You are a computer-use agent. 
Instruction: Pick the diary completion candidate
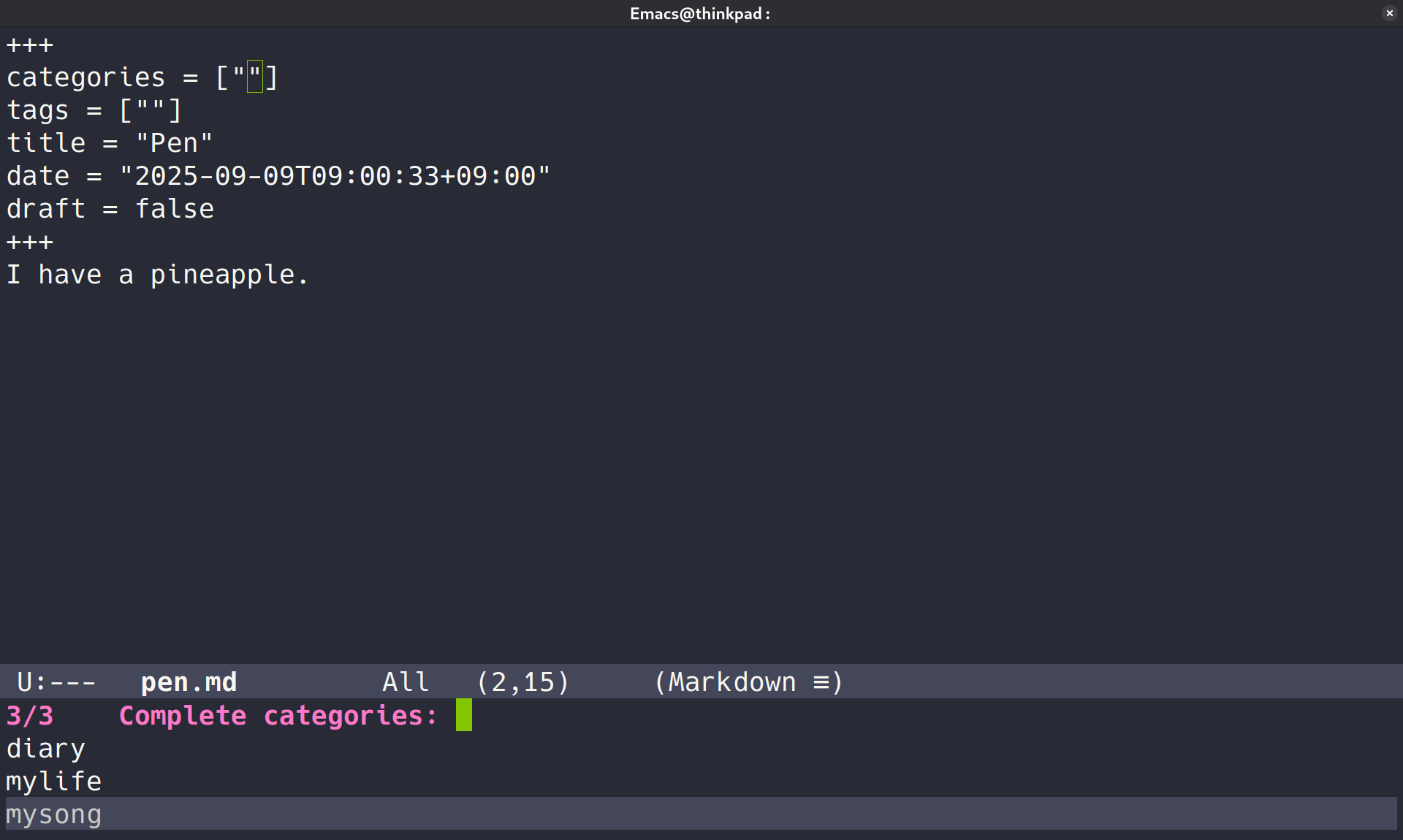tap(45, 748)
